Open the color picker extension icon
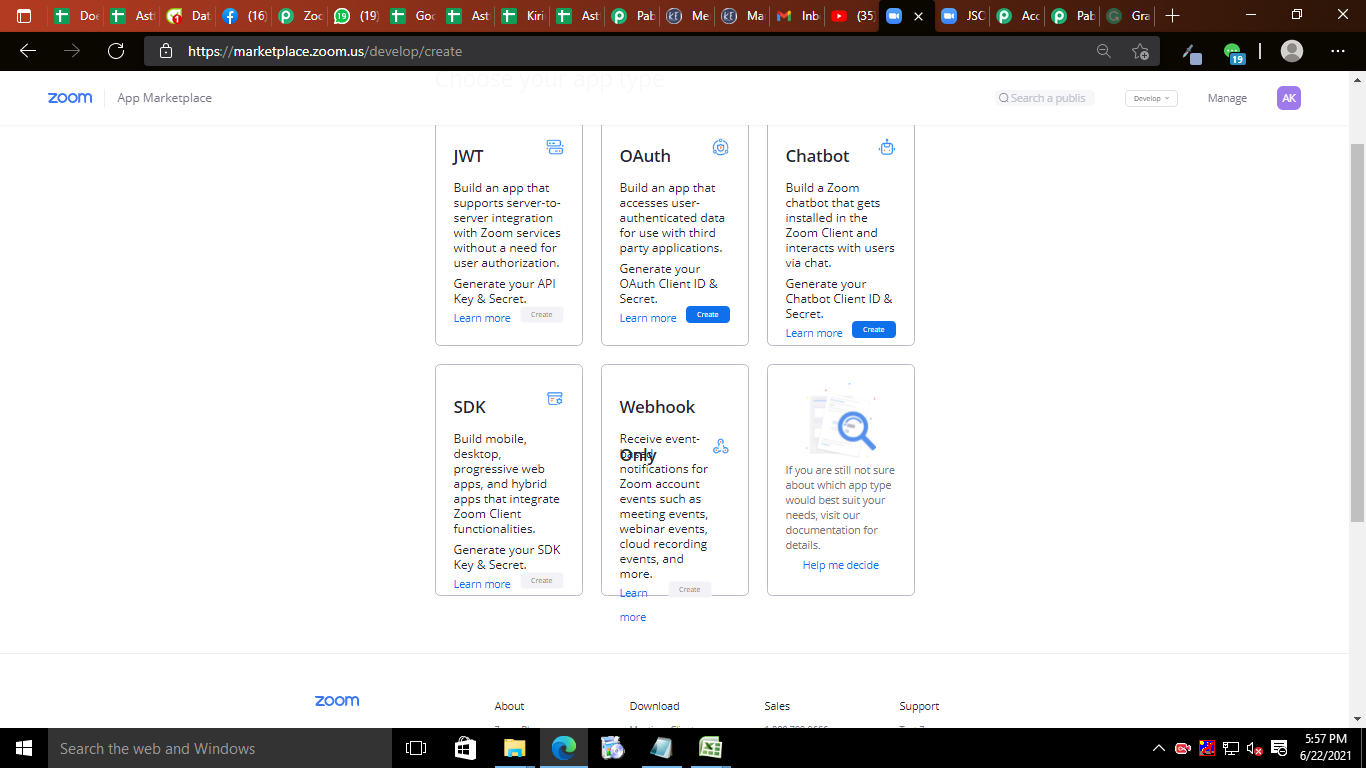This screenshot has height=768, width=1366. point(1191,52)
